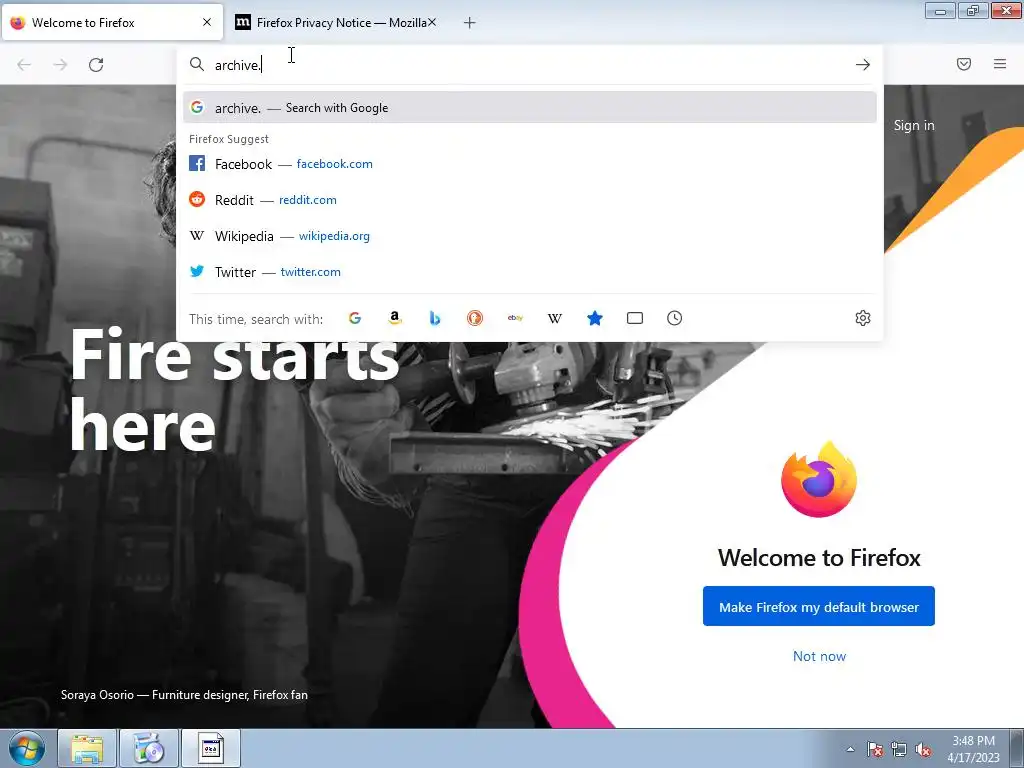This screenshot has width=1024, height=768.
Task: Open the Windows Start menu
Action: coord(26,748)
